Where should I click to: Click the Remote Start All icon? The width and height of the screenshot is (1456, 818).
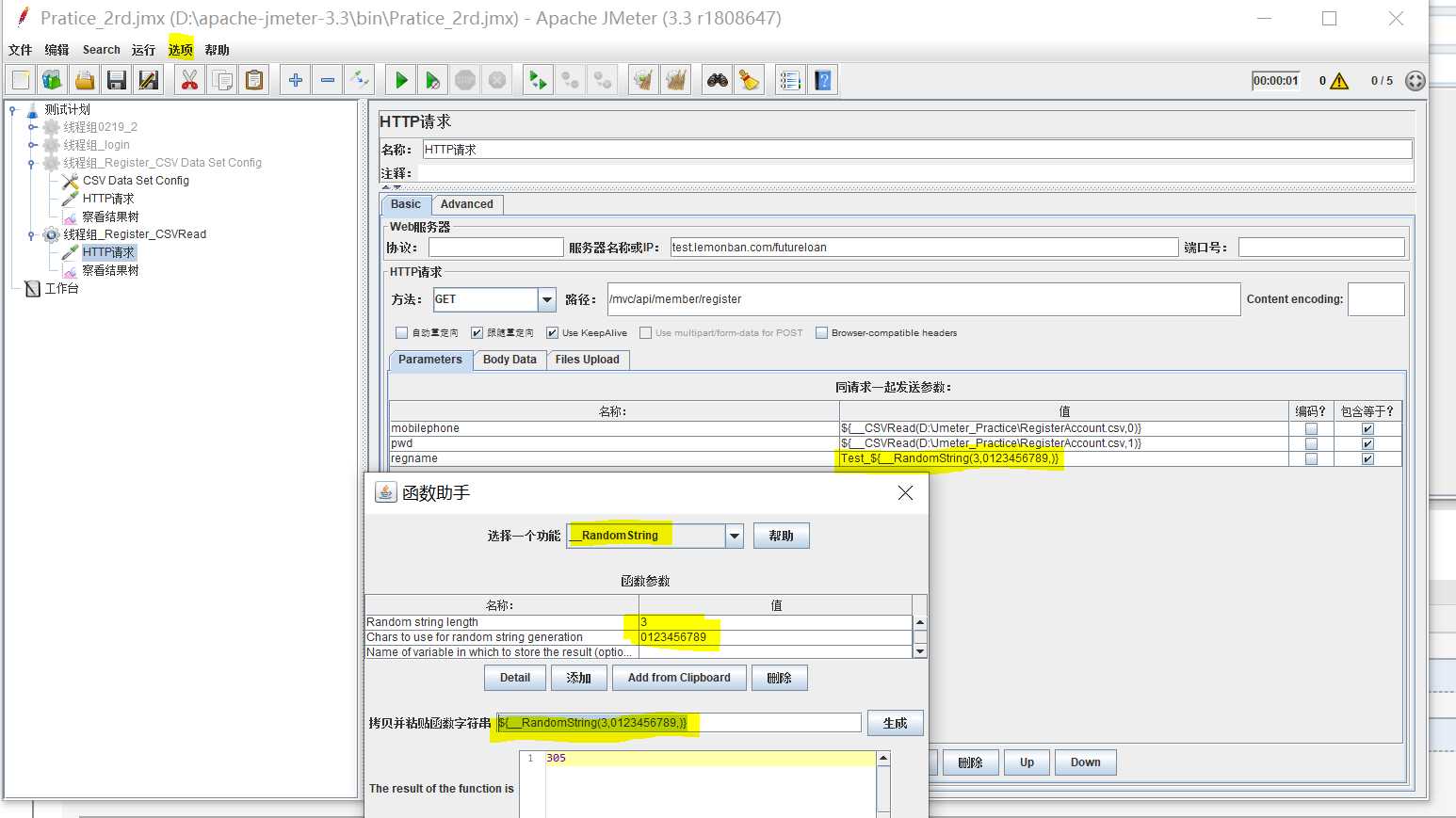pyautogui.click(x=539, y=80)
